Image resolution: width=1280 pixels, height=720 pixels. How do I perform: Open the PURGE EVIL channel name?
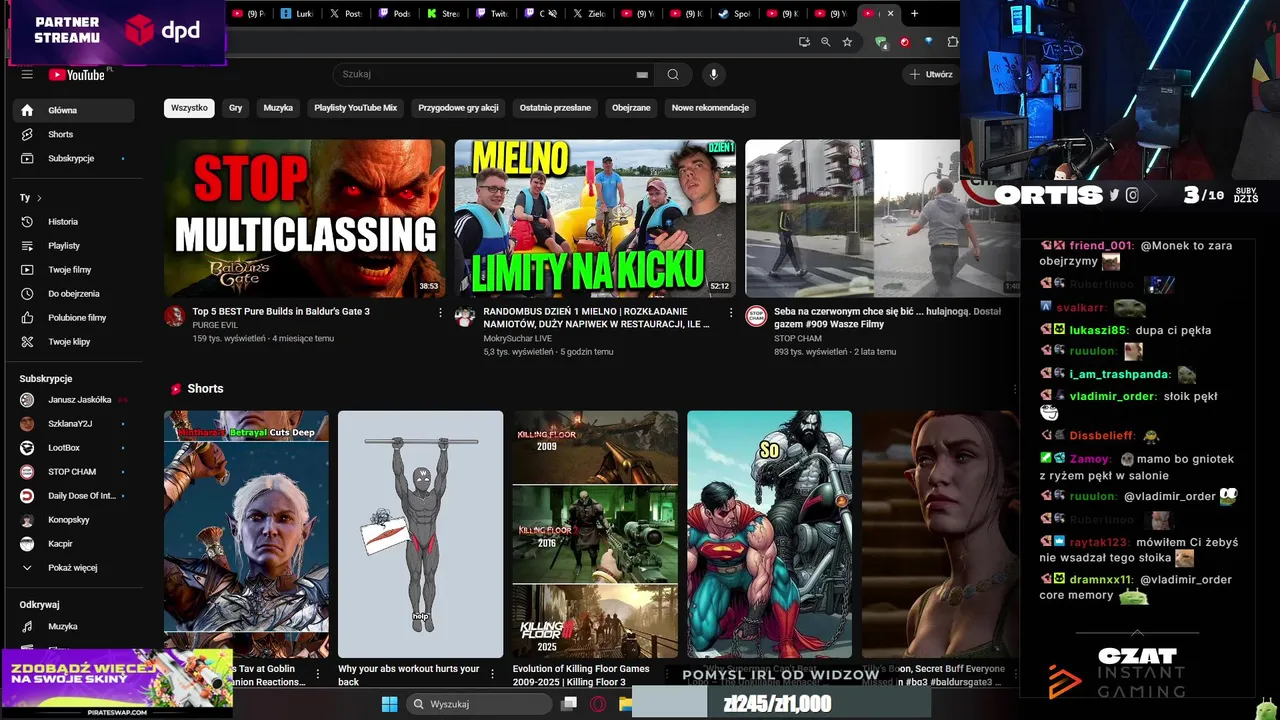pyautogui.click(x=215, y=325)
